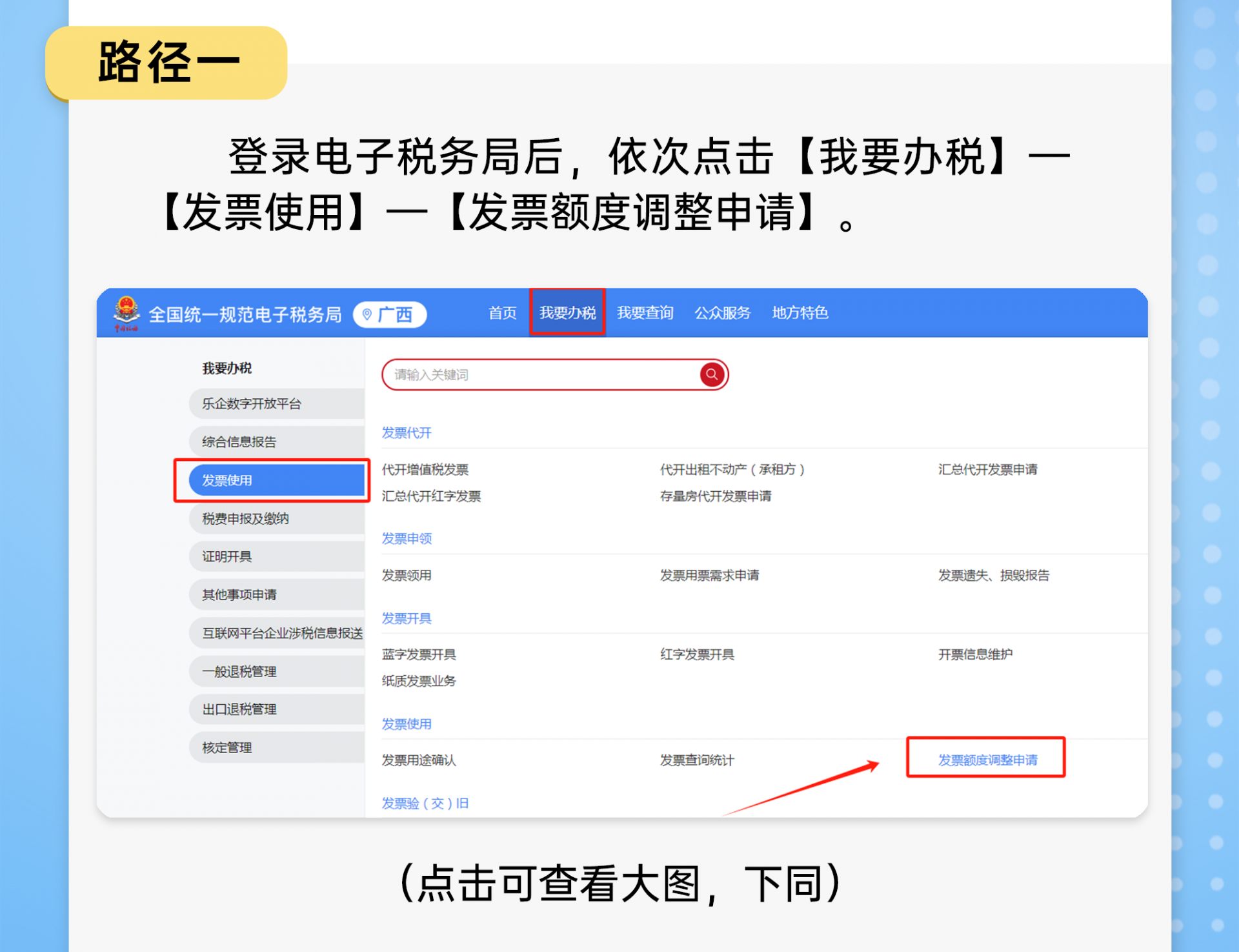The image size is (1239, 952).
Task: Go to the 公众服务 menu
Action: [722, 312]
